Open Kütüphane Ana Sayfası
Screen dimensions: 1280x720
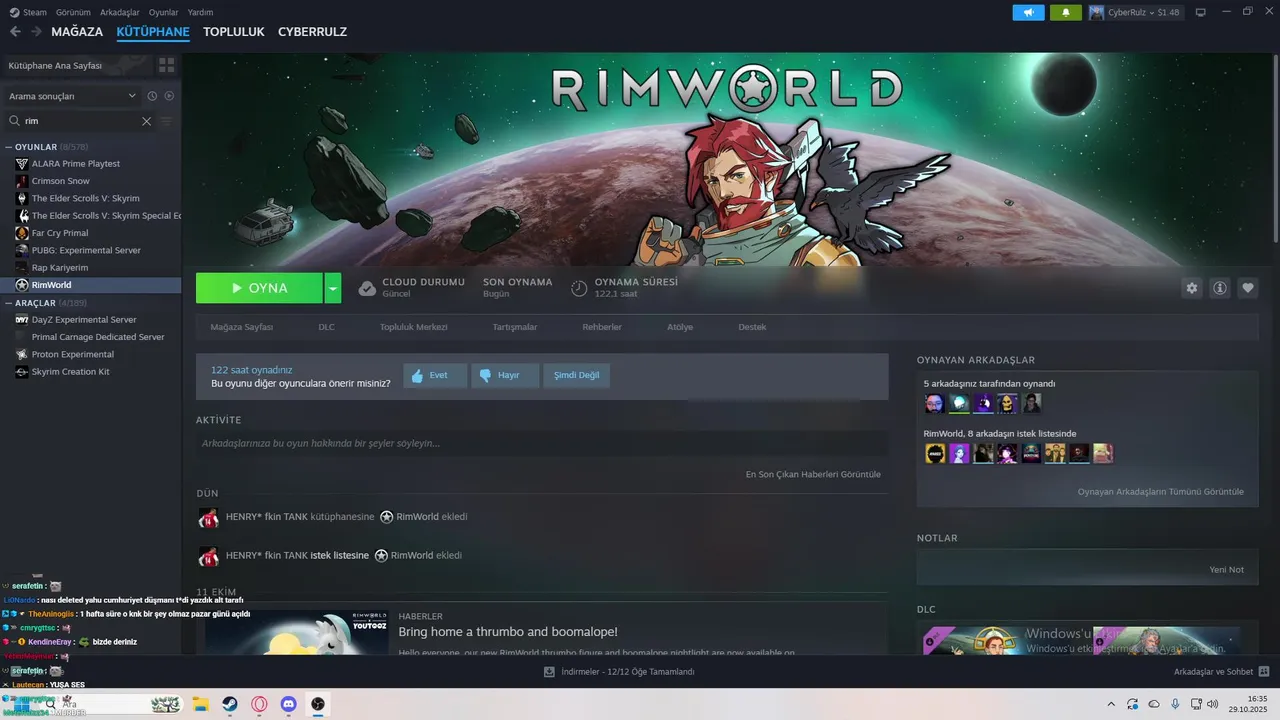[78, 65]
